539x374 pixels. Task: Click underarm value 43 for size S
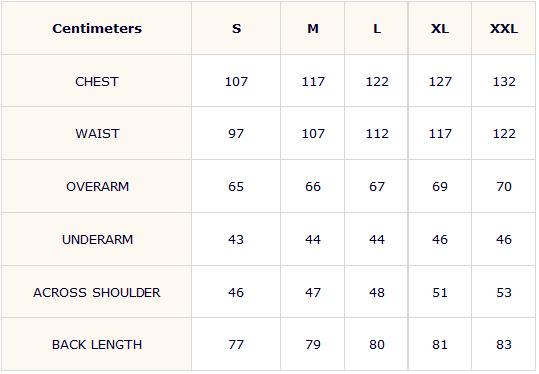(236, 240)
